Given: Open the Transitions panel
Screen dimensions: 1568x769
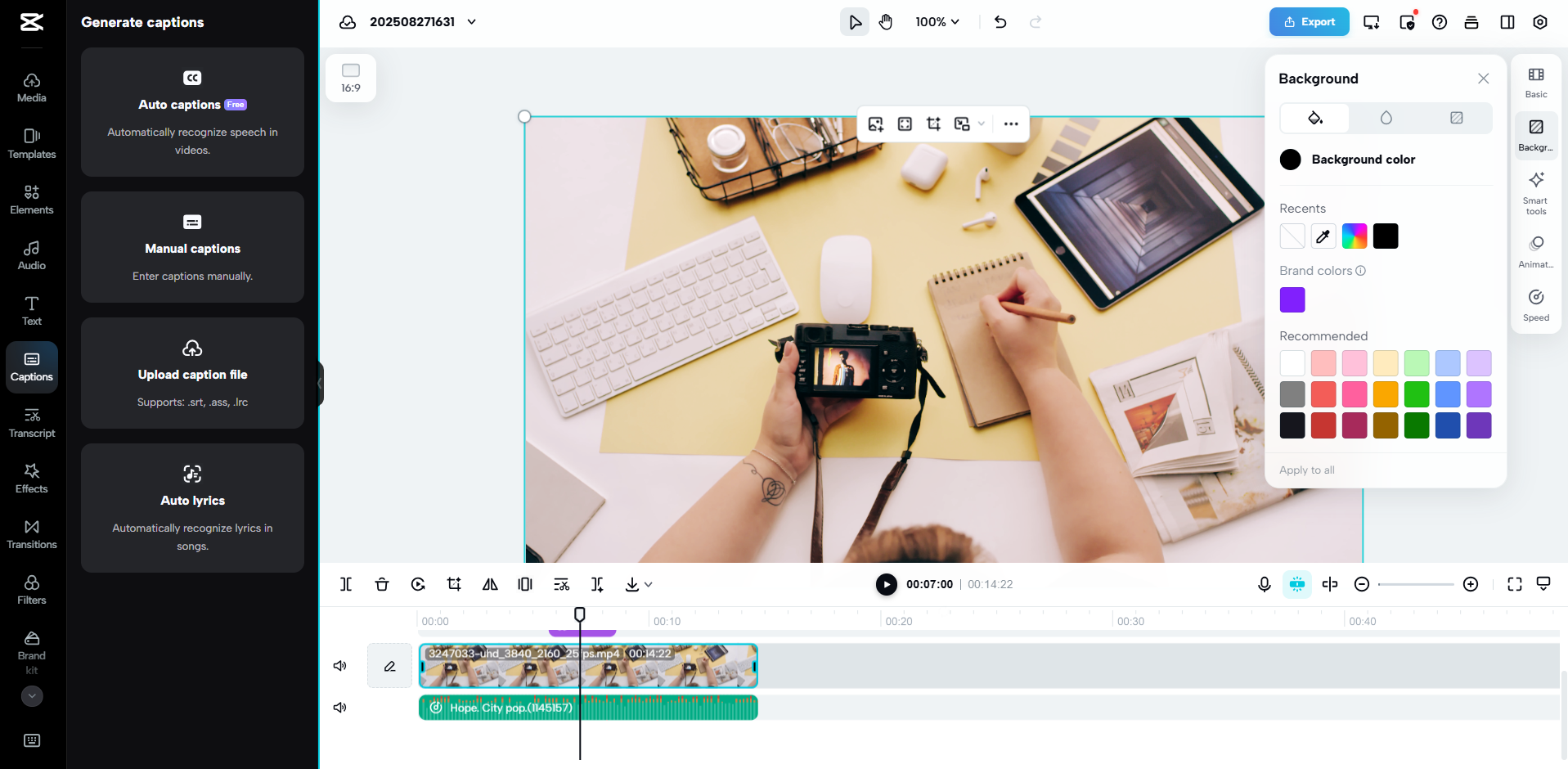Looking at the screenshot, I should (31, 533).
